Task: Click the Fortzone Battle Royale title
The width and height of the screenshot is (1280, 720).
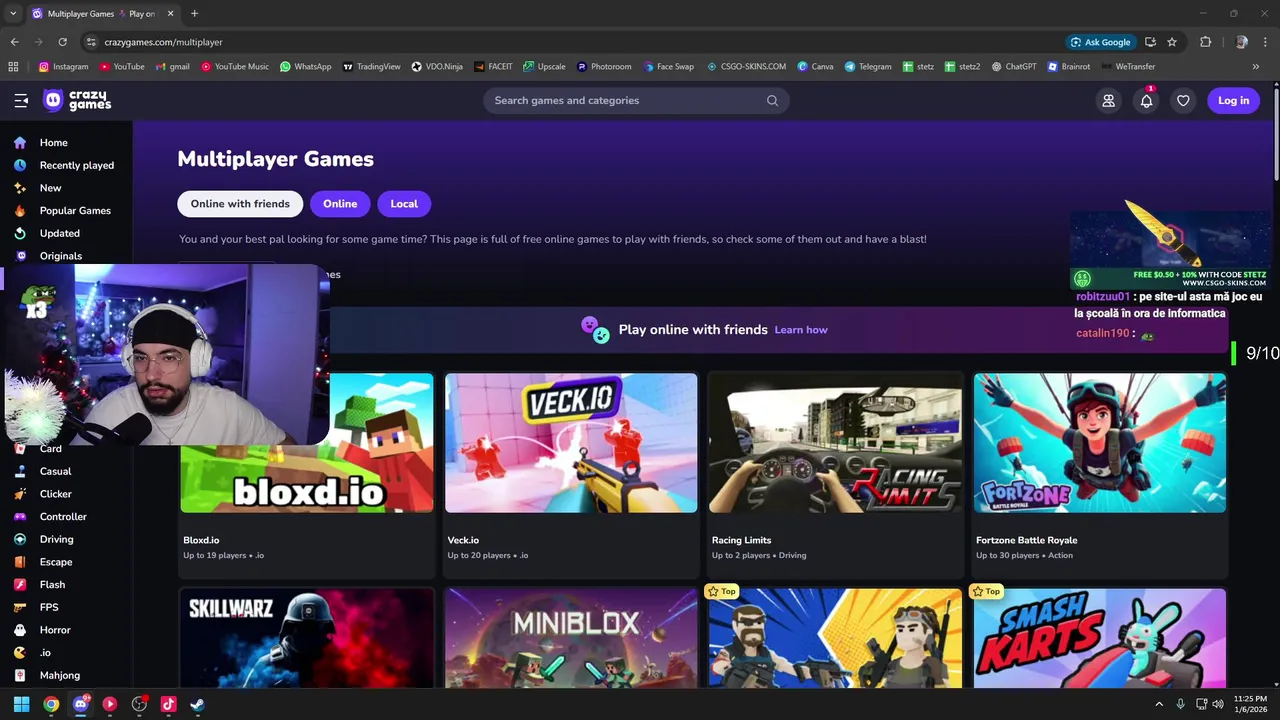Action: (1026, 540)
